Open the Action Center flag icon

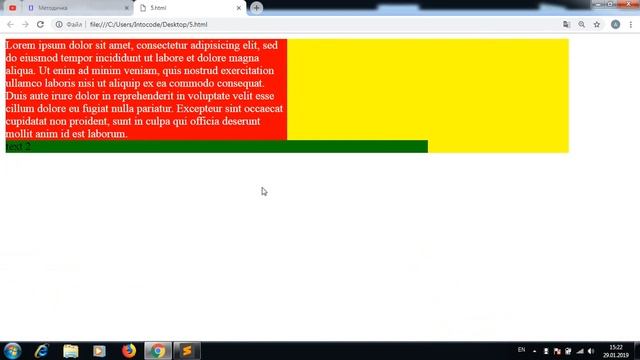557,351
